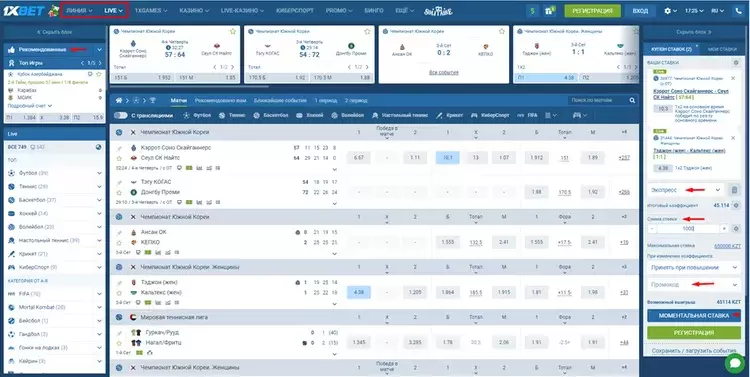Click the globe icon in Live sidebar header

click(x=99, y=147)
